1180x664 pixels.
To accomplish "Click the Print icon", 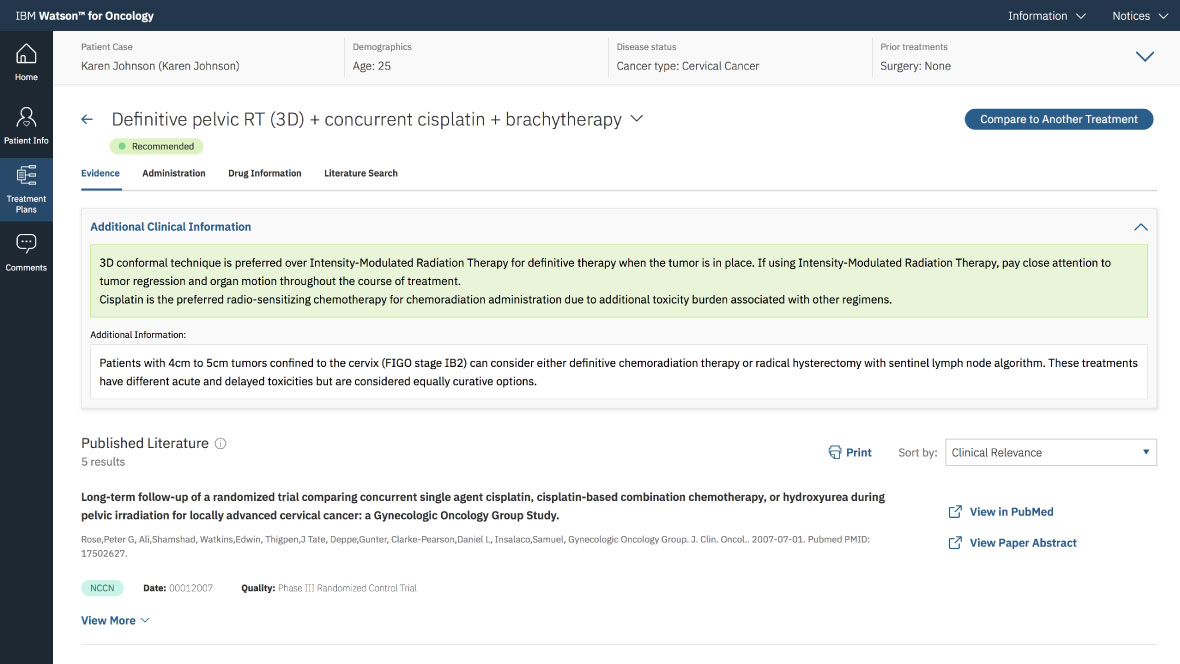I will [835, 452].
